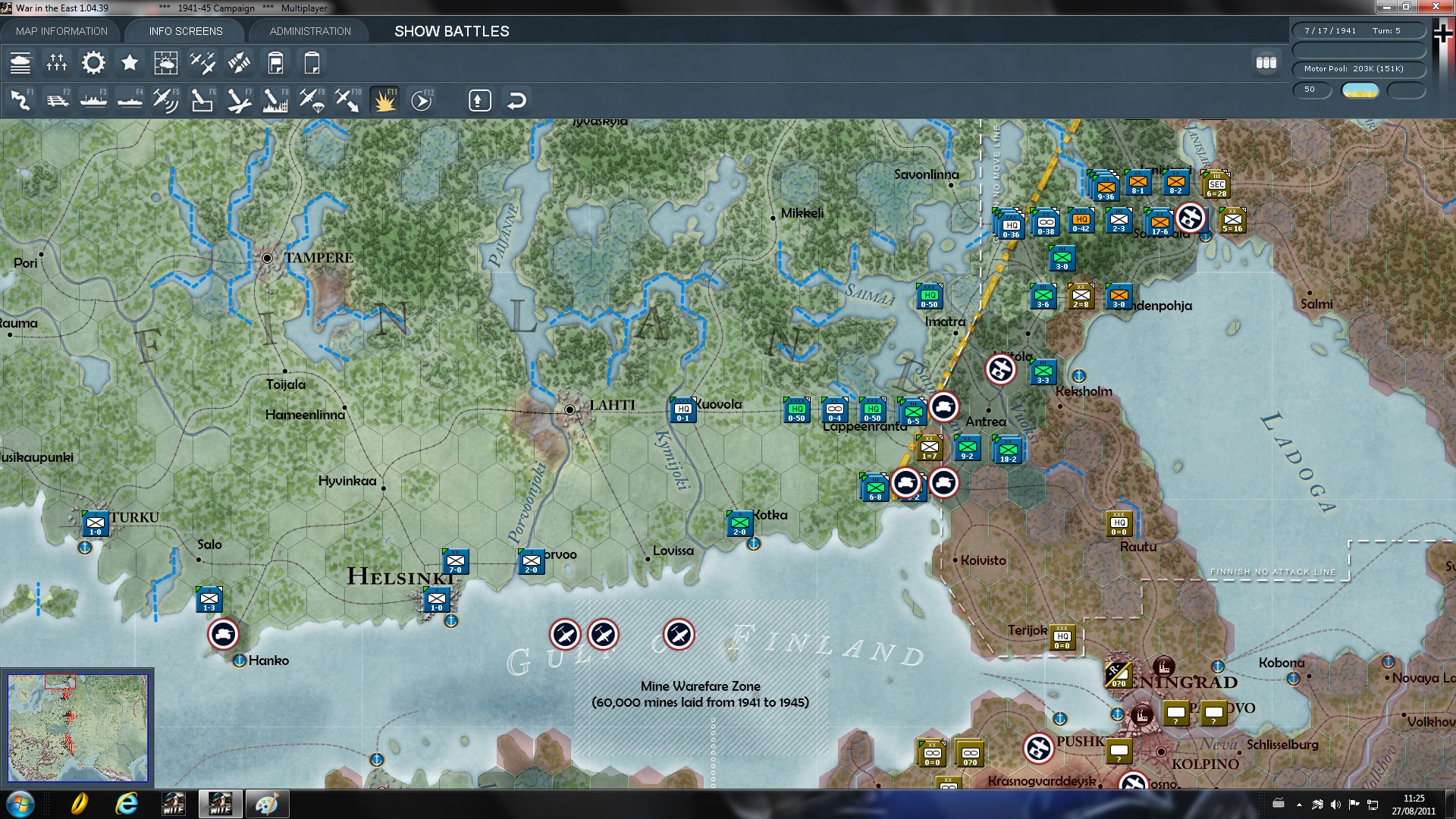Click the tank battle marker near Hanko
The width and height of the screenshot is (1456, 819).
tap(224, 634)
